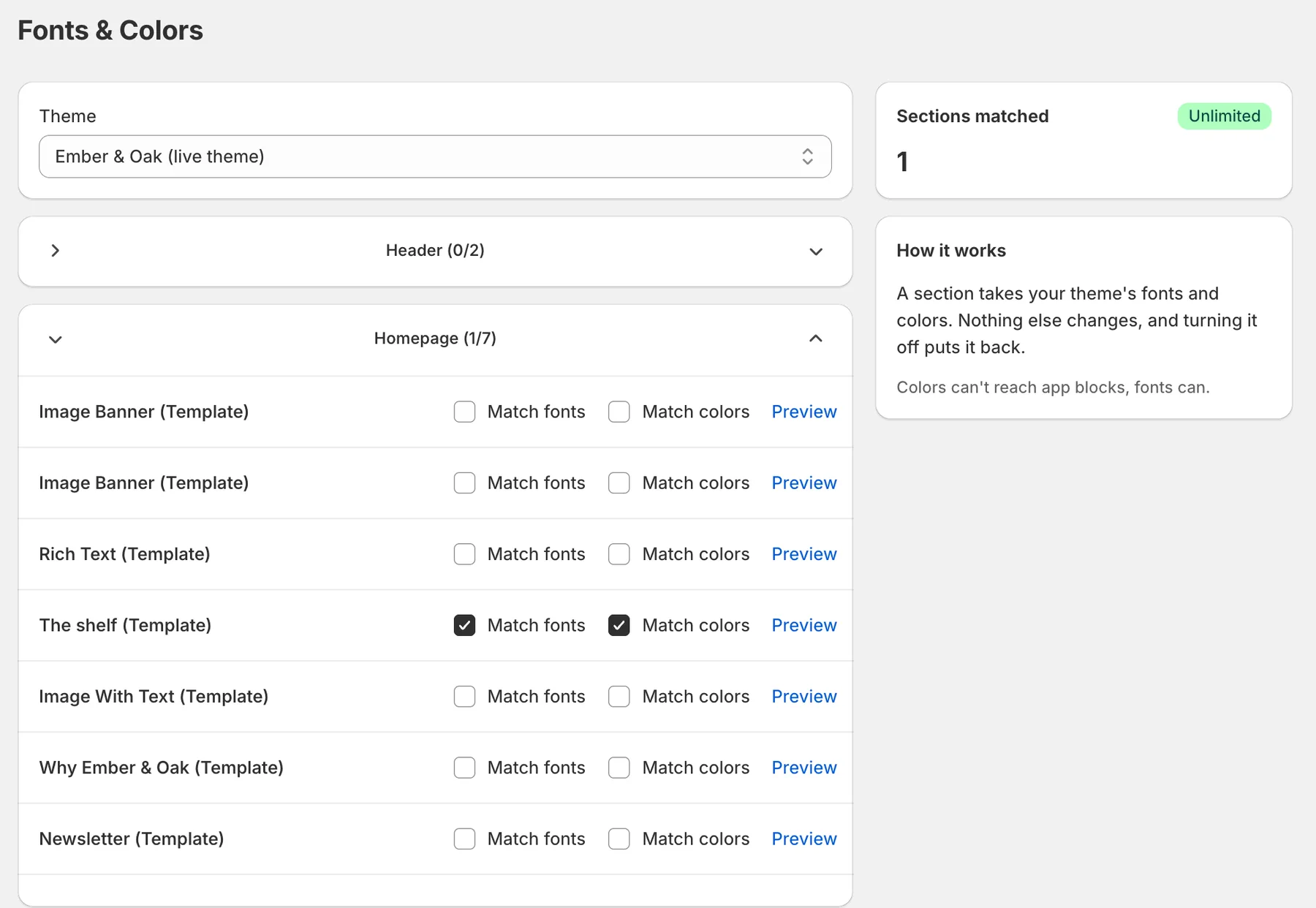Click the How it works heading

[x=951, y=251]
